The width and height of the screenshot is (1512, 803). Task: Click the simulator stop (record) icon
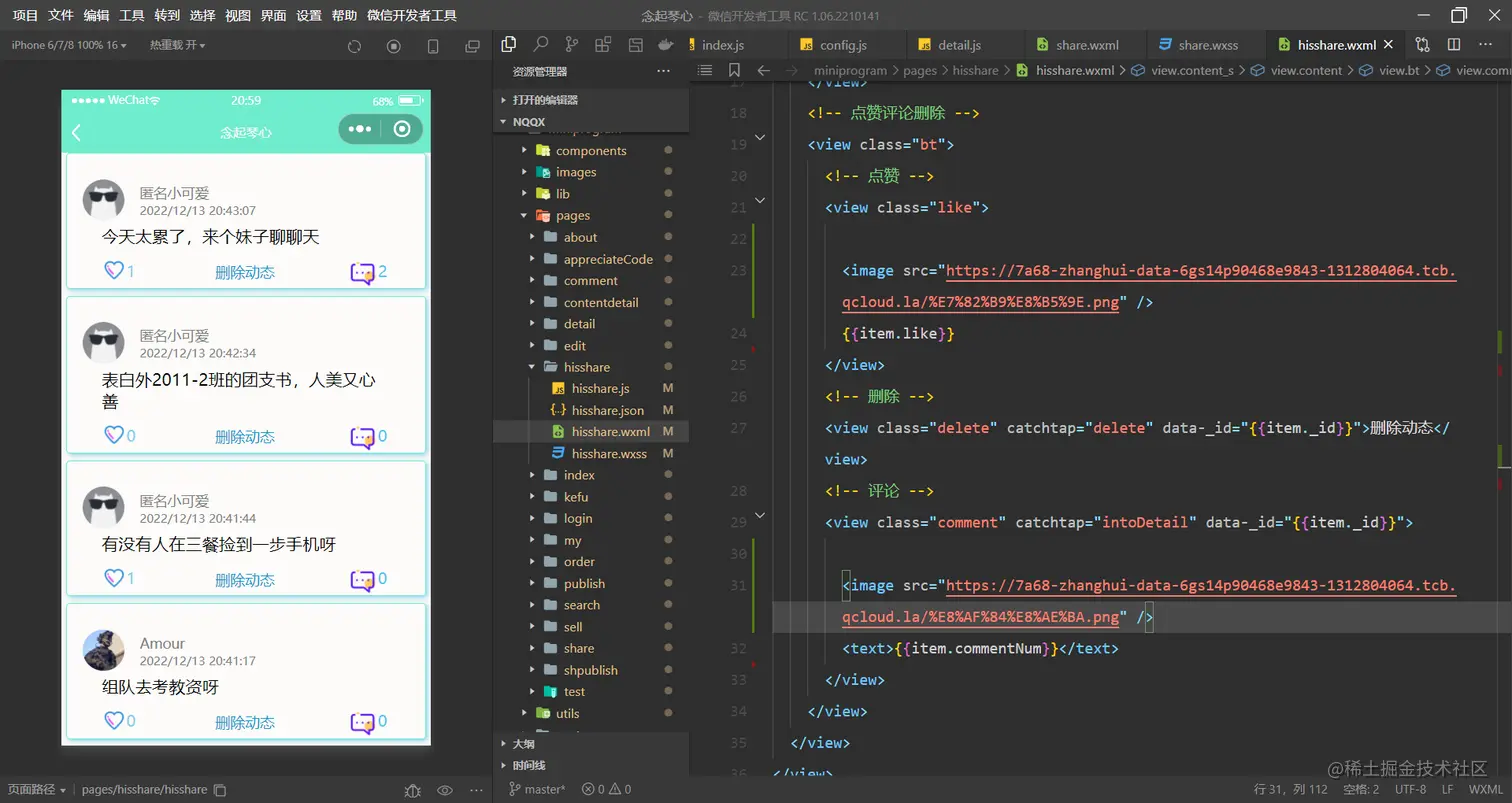coord(393,46)
